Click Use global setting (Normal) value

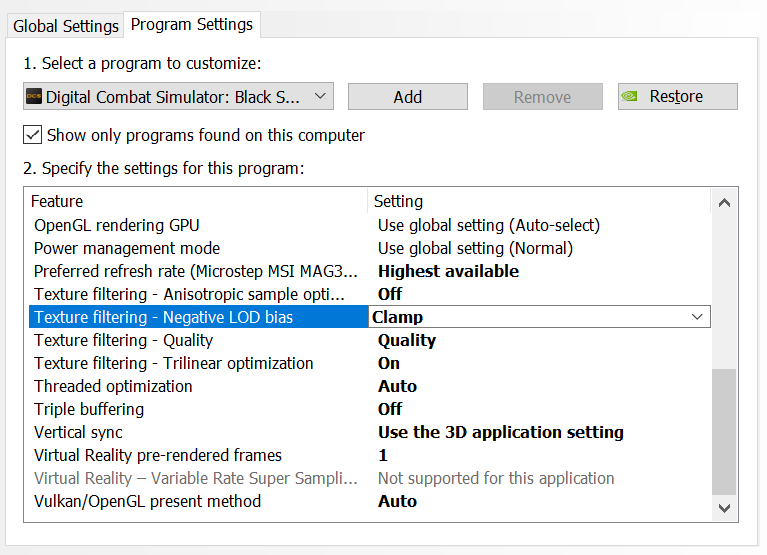point(475,248)
